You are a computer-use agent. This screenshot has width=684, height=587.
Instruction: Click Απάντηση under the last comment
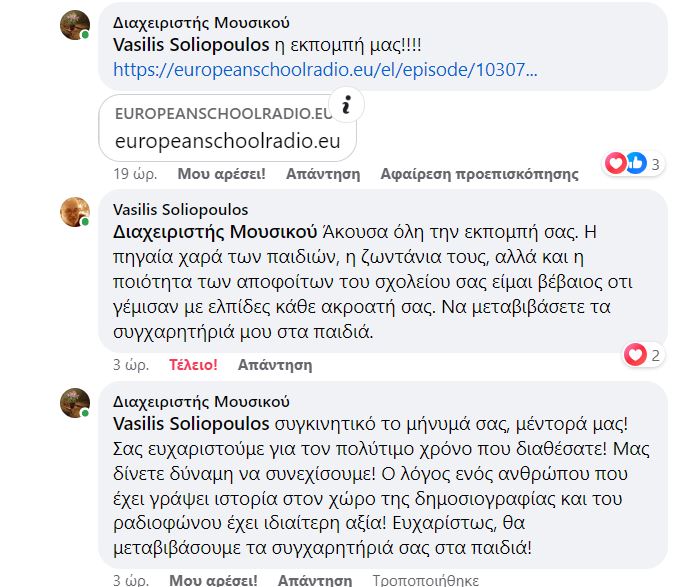(x=312, y=579)
